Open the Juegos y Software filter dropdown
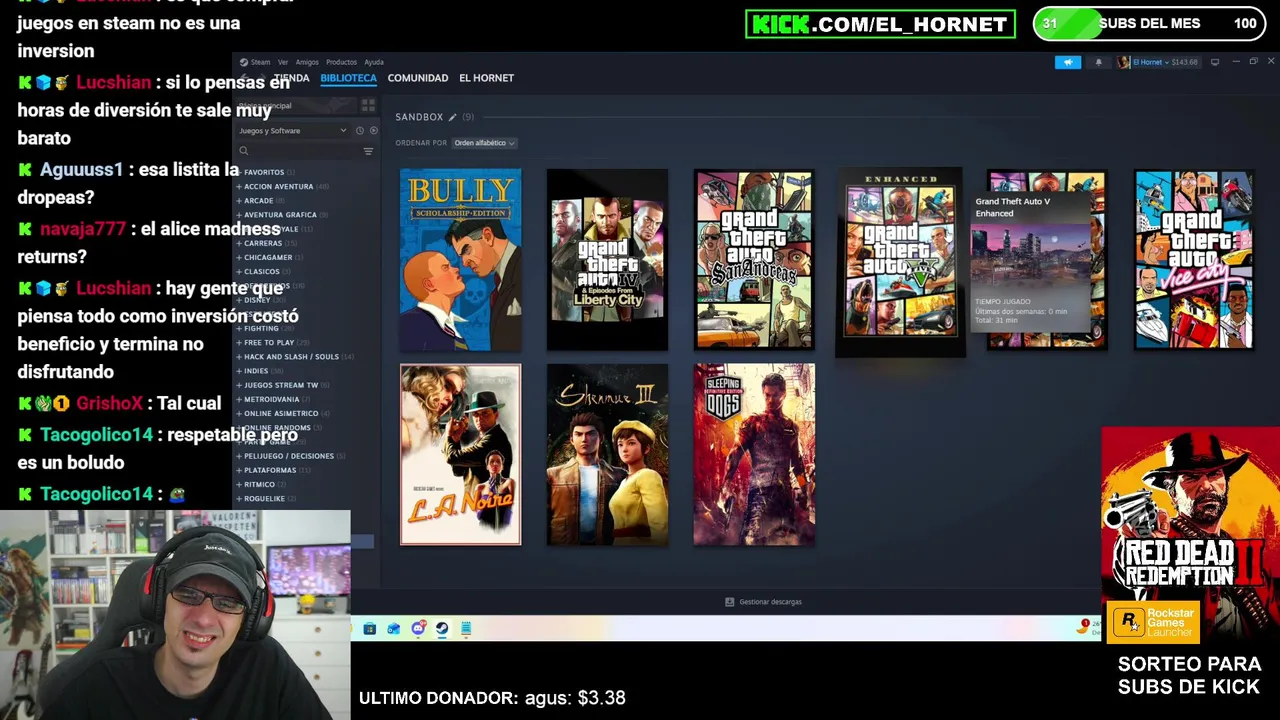 292,131
